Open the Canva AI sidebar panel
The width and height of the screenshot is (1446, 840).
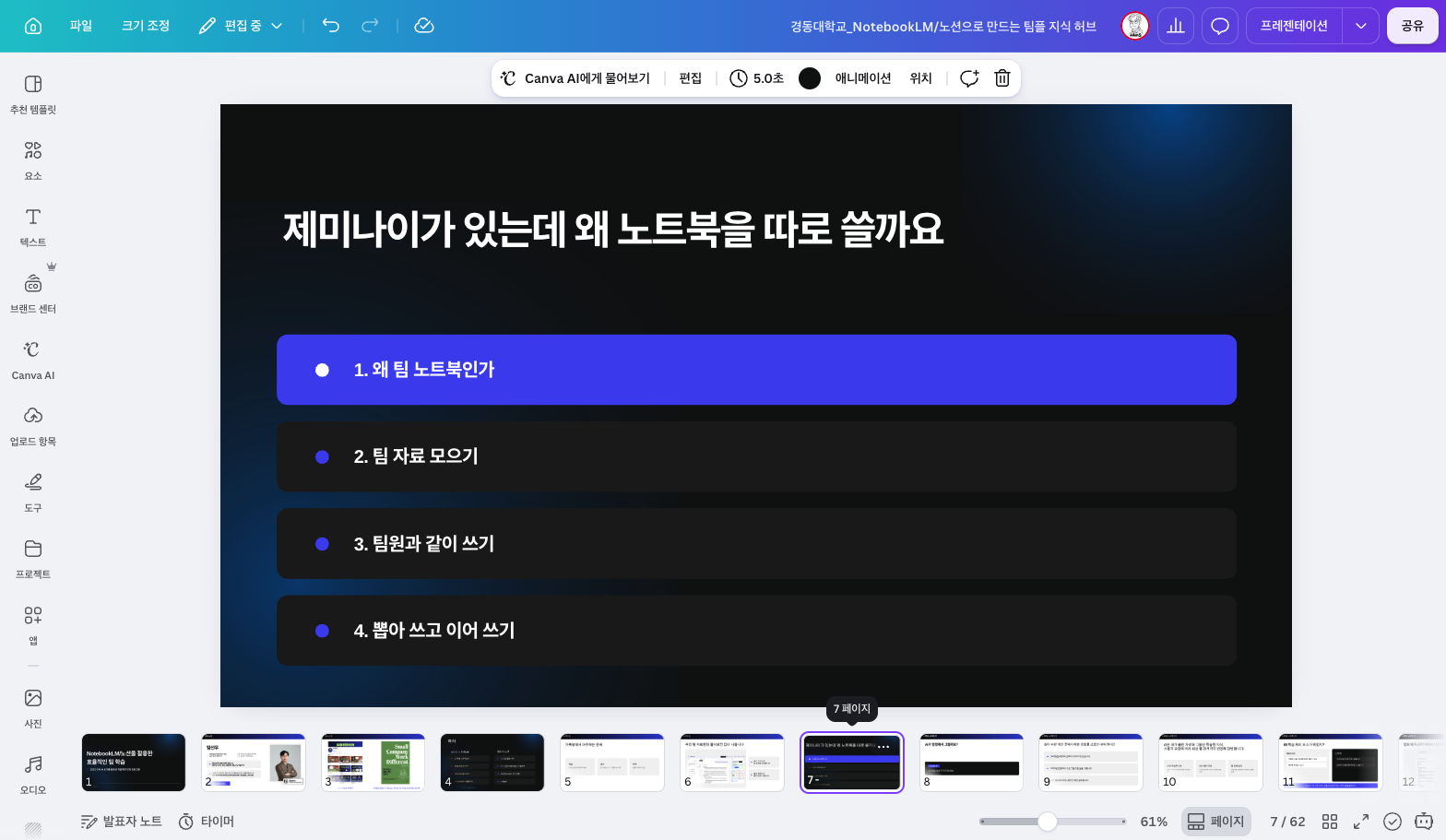click(33, 361)
